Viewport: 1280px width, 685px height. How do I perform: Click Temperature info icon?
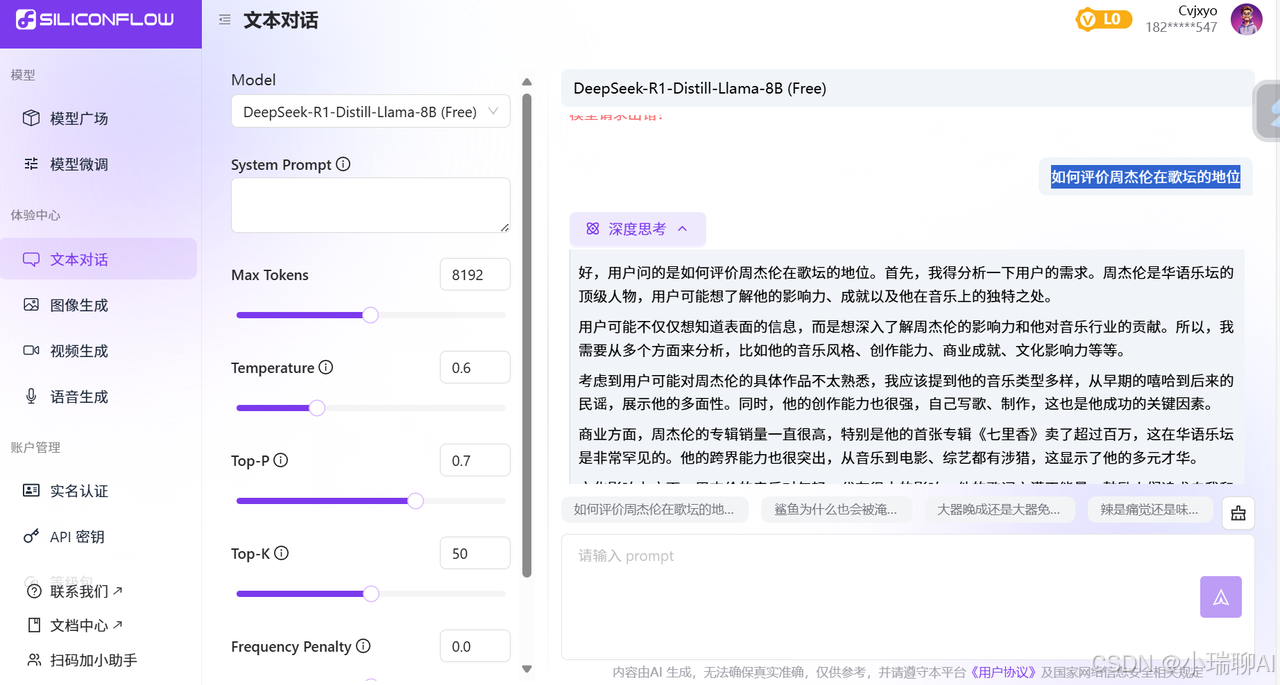click(326, 367)
